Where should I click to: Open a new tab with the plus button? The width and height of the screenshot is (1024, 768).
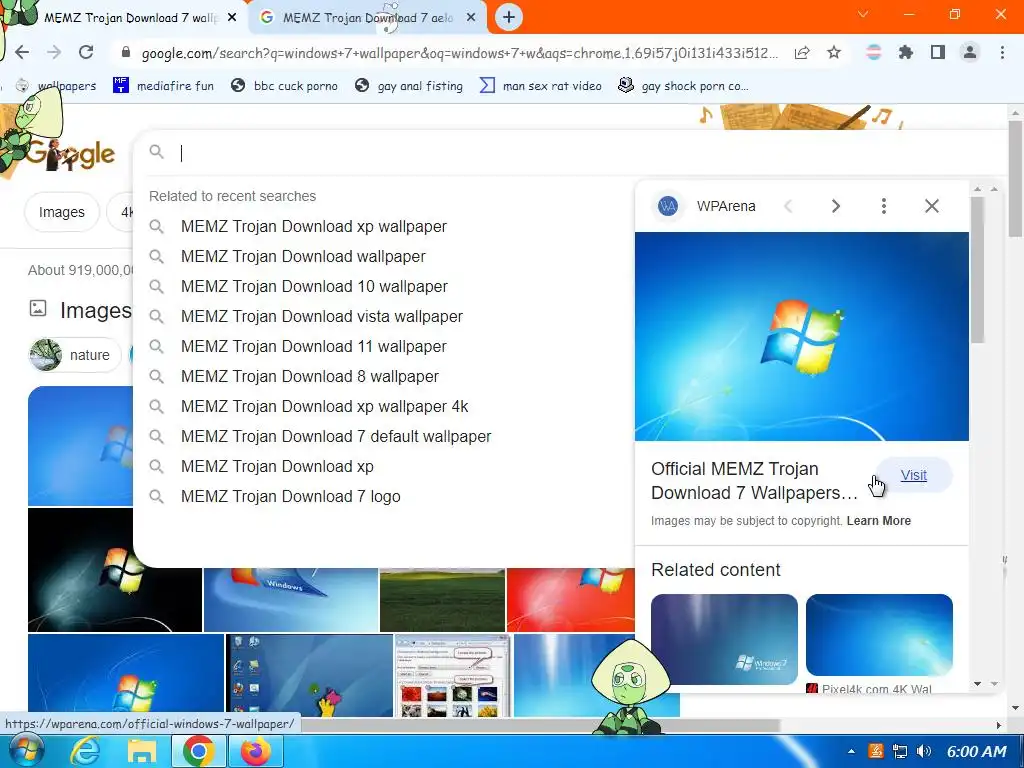coord(509,18)
